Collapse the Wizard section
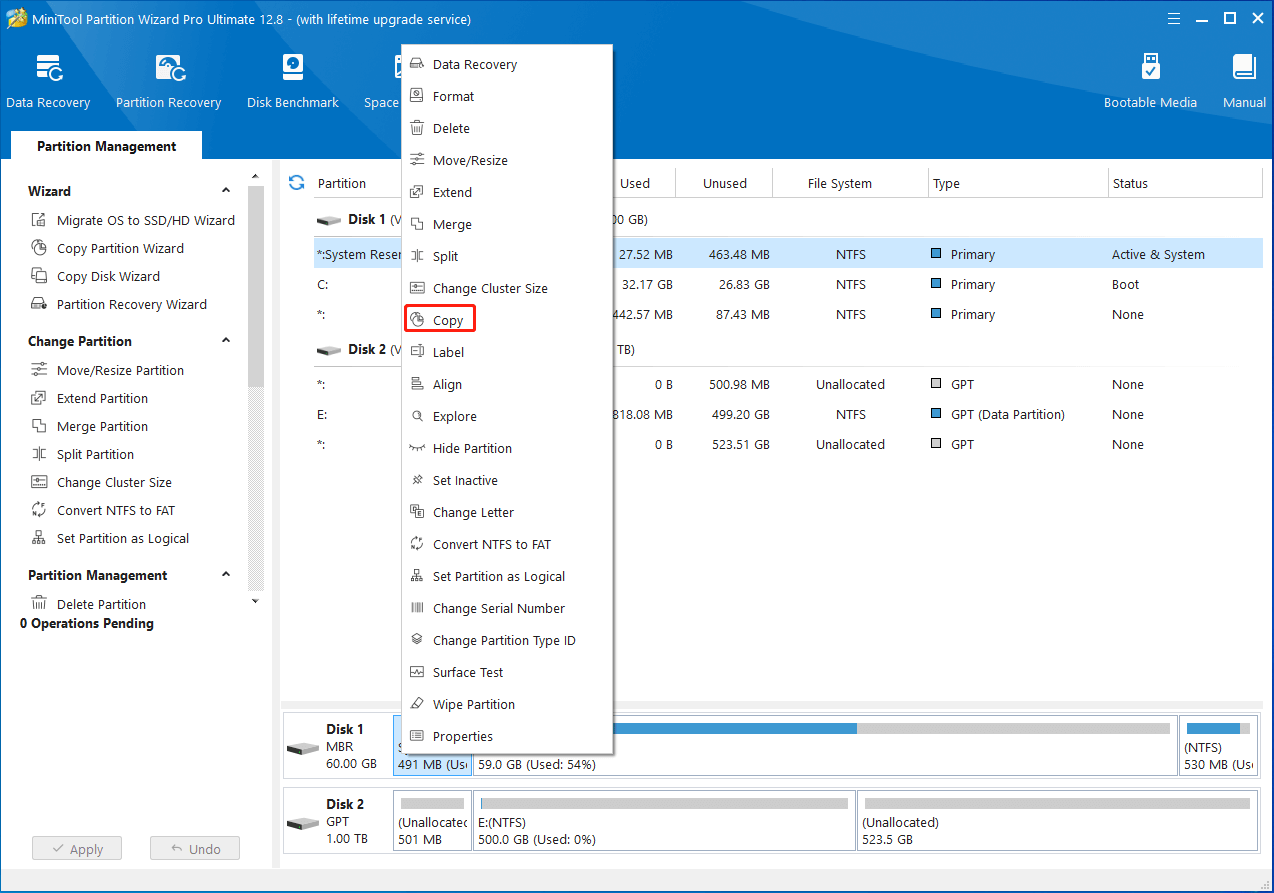 pos(226,191)
